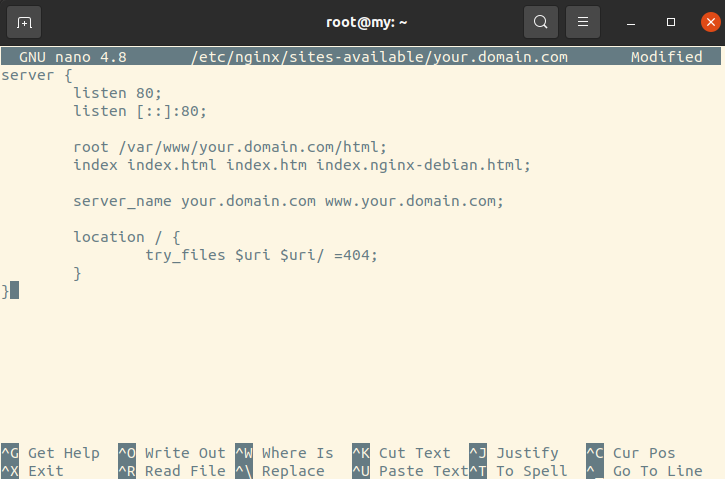The image size is (725, 479).
Task: Click the ^U Paste Text shortcut
Action: click(411, 471)
